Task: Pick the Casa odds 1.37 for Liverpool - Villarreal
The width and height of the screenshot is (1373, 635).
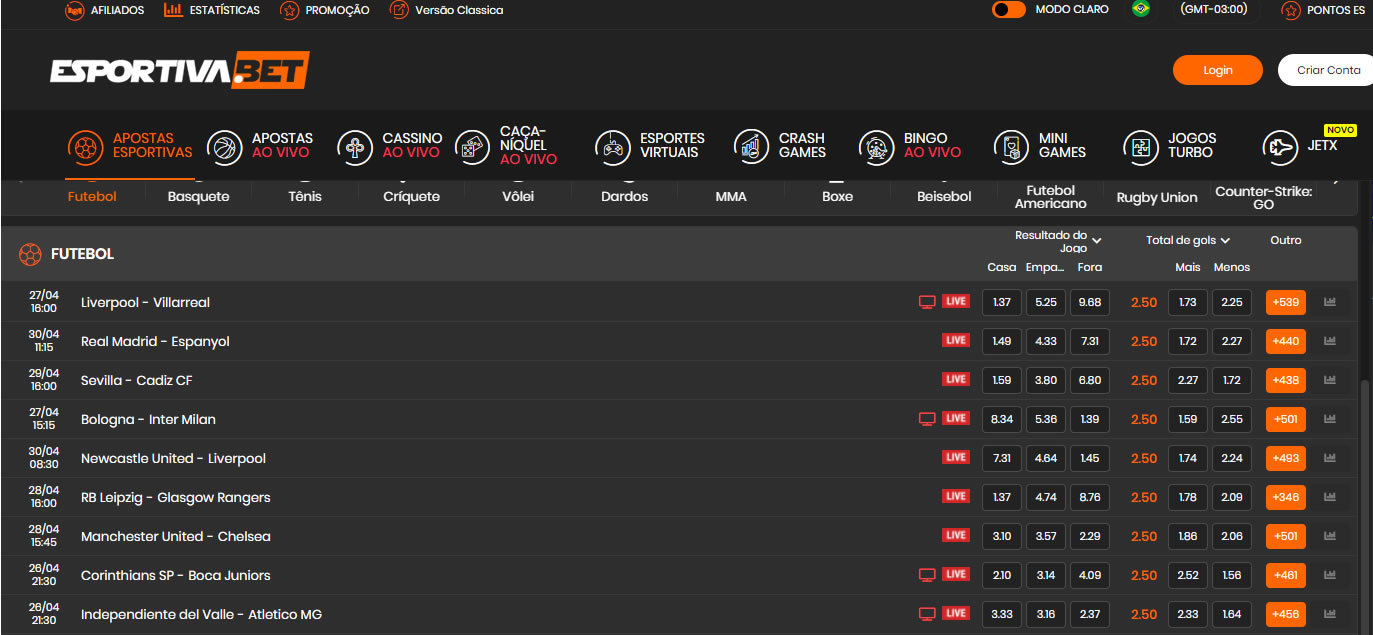Action: pyautogui.click(x=1002, y=302)
